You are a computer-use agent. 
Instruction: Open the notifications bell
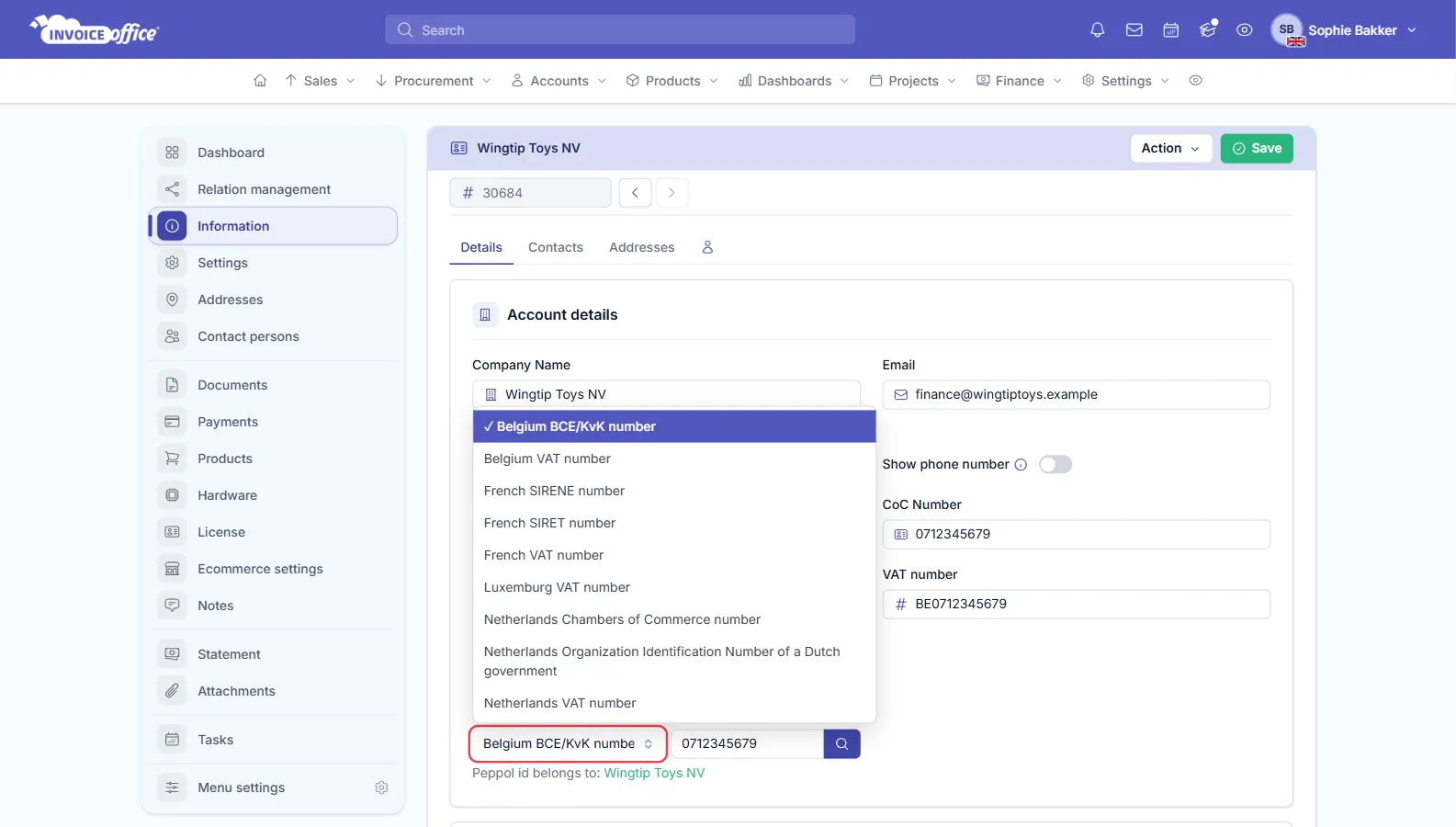click(x=1097, y=30)
